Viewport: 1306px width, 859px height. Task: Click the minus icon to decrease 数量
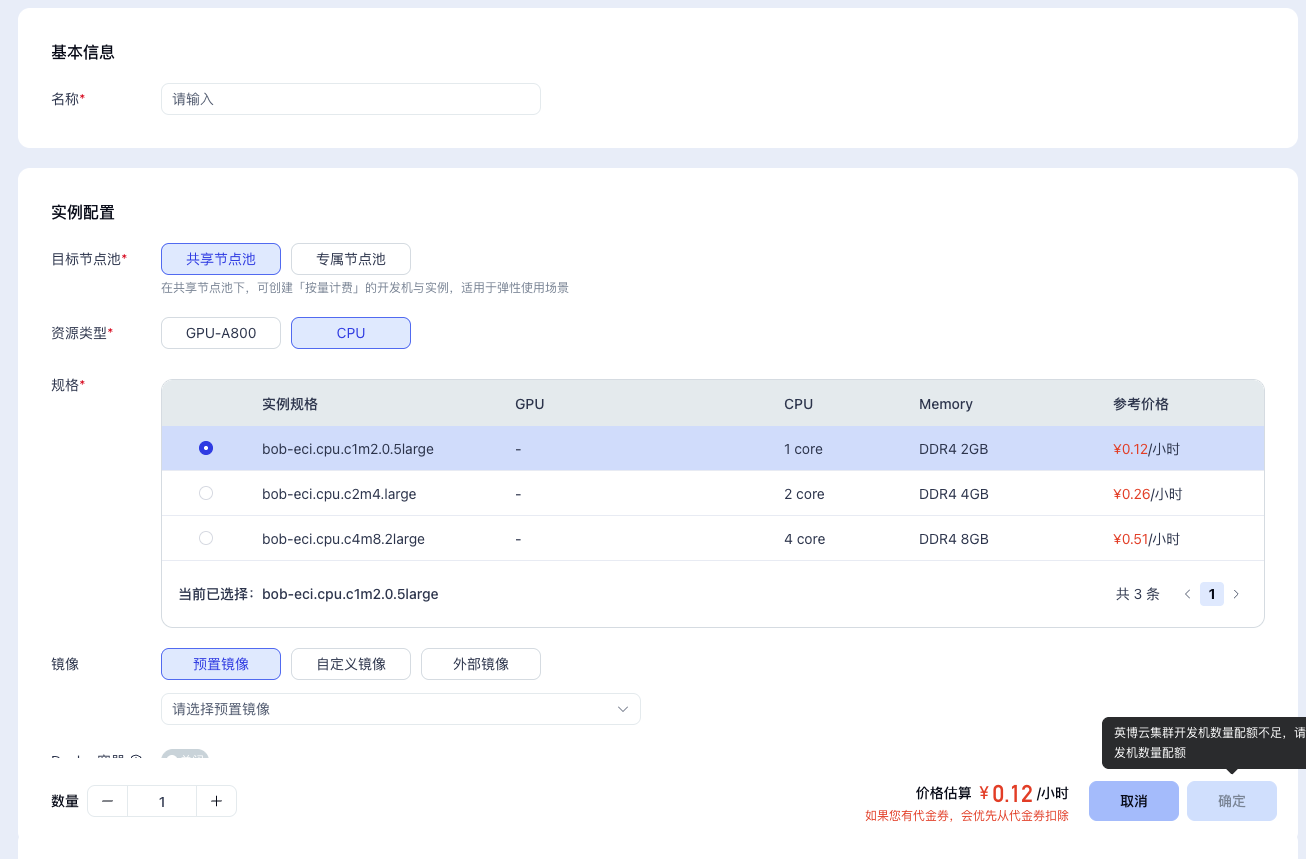click(108, 801)
